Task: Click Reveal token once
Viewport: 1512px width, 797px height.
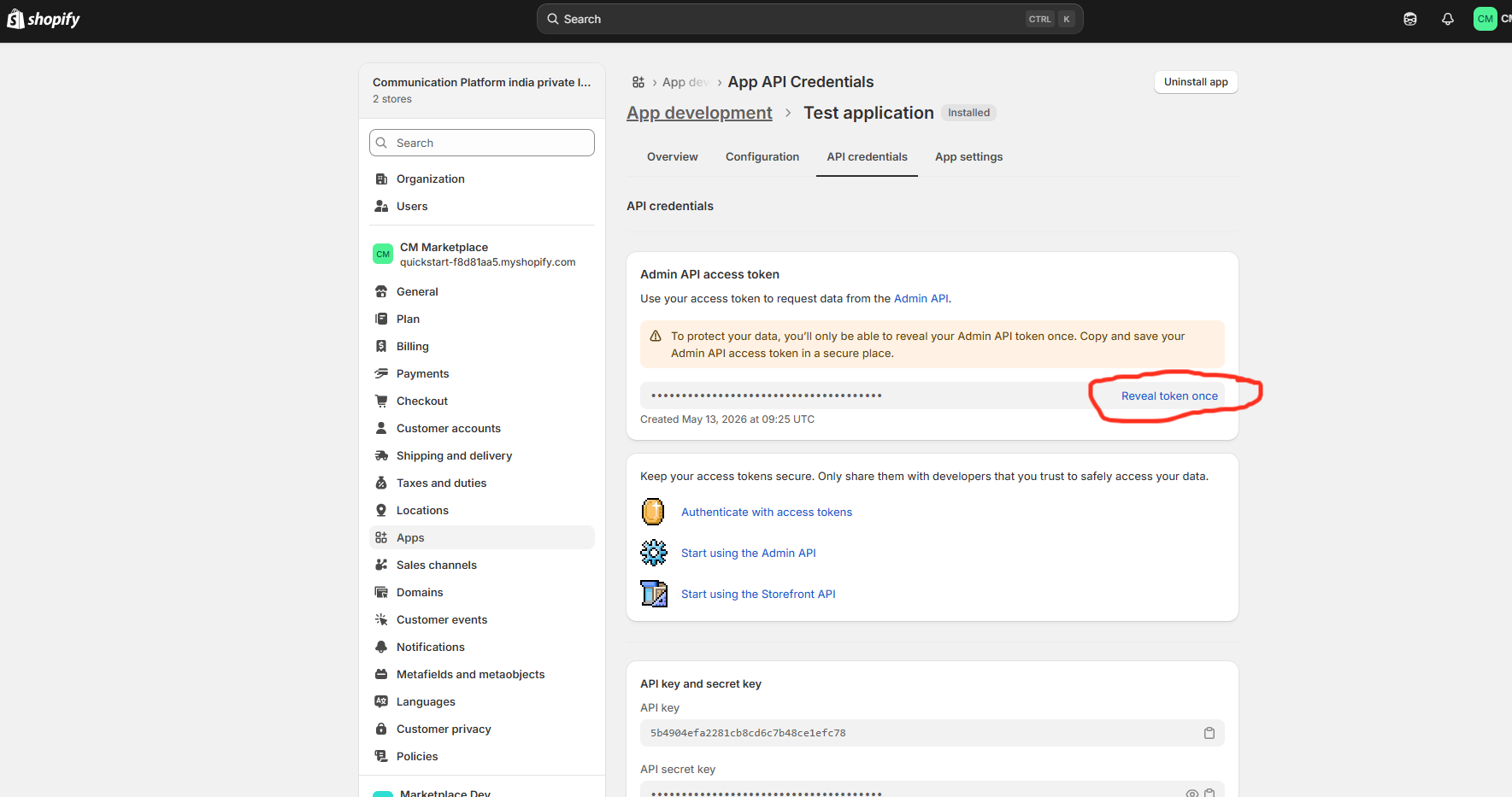Action: (x=1169, y=396)
